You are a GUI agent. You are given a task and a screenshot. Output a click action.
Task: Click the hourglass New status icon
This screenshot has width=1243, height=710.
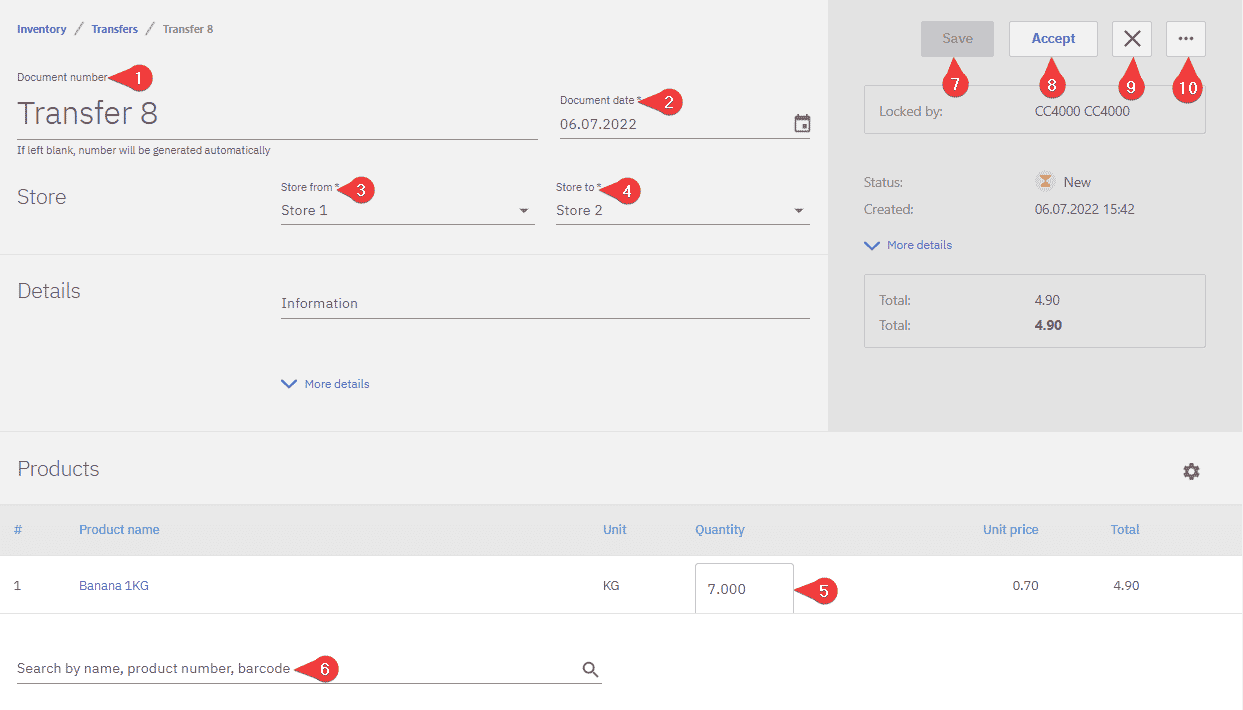[1045, 182]
